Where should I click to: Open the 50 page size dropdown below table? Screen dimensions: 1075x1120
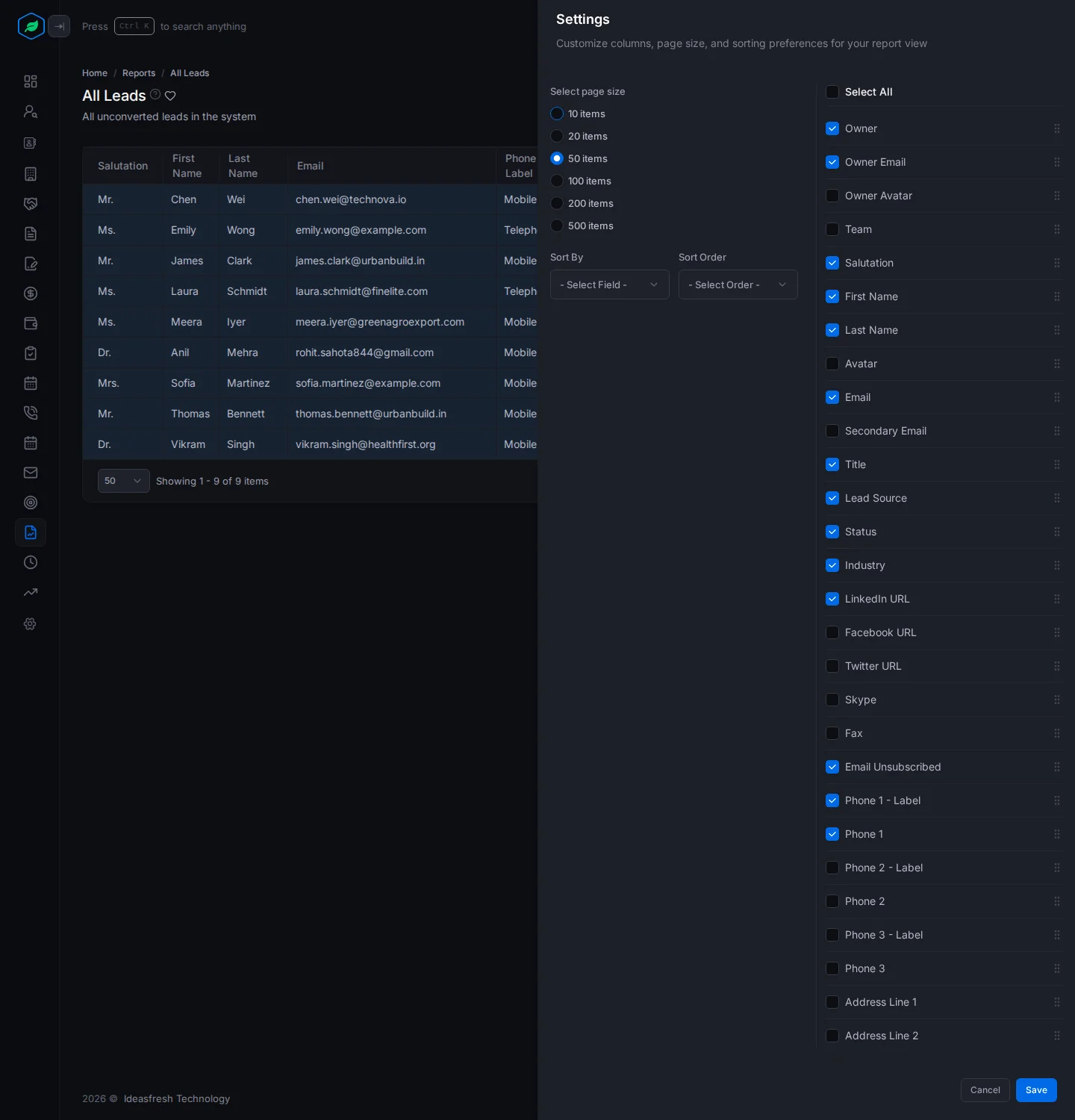pyautogui.click(x=124, y=481)
